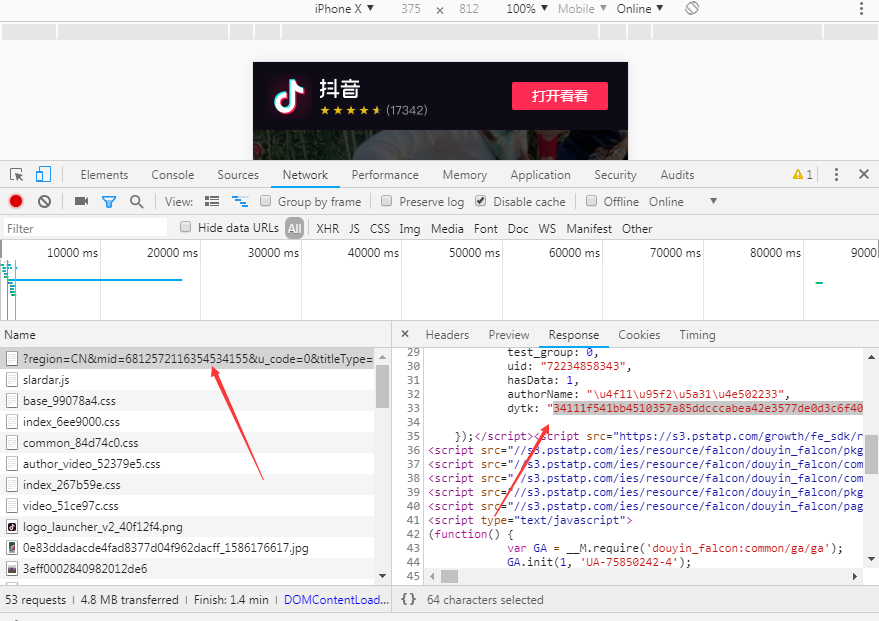
Task: Open the Performance tab
Action: 385,175
